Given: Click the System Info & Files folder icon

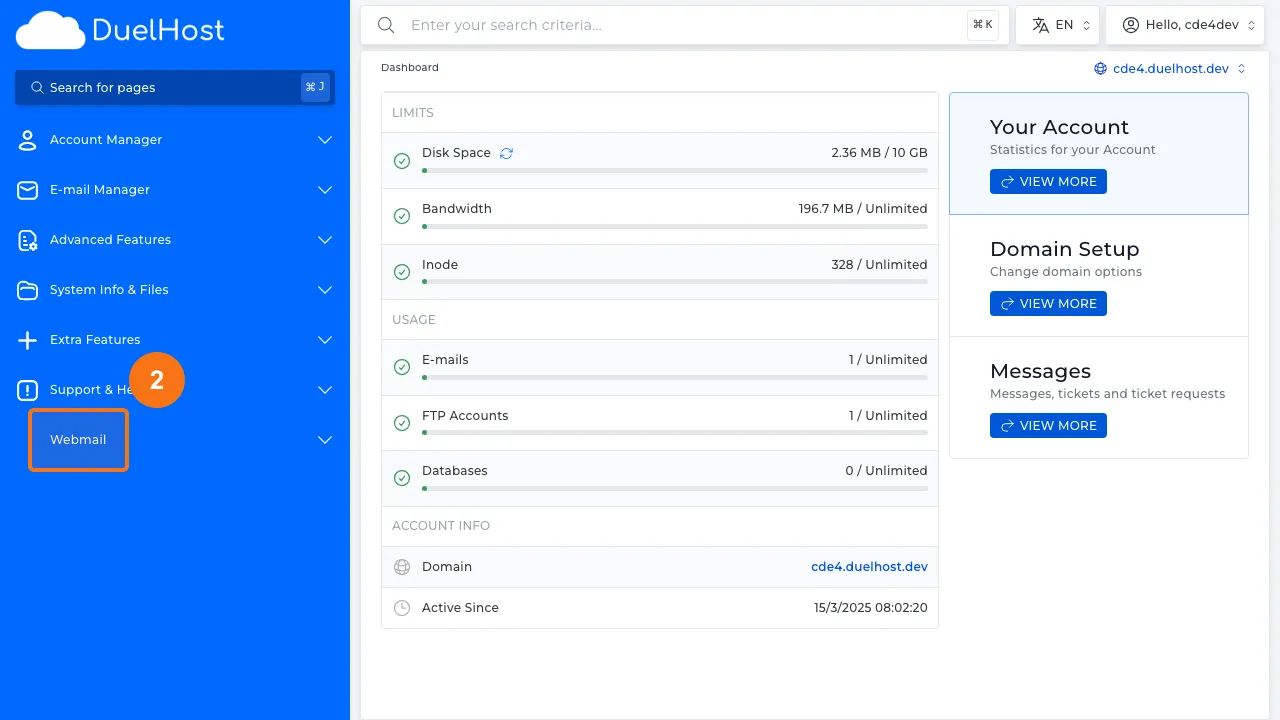Looking at the screenshot, I should [x=28, y=290].
